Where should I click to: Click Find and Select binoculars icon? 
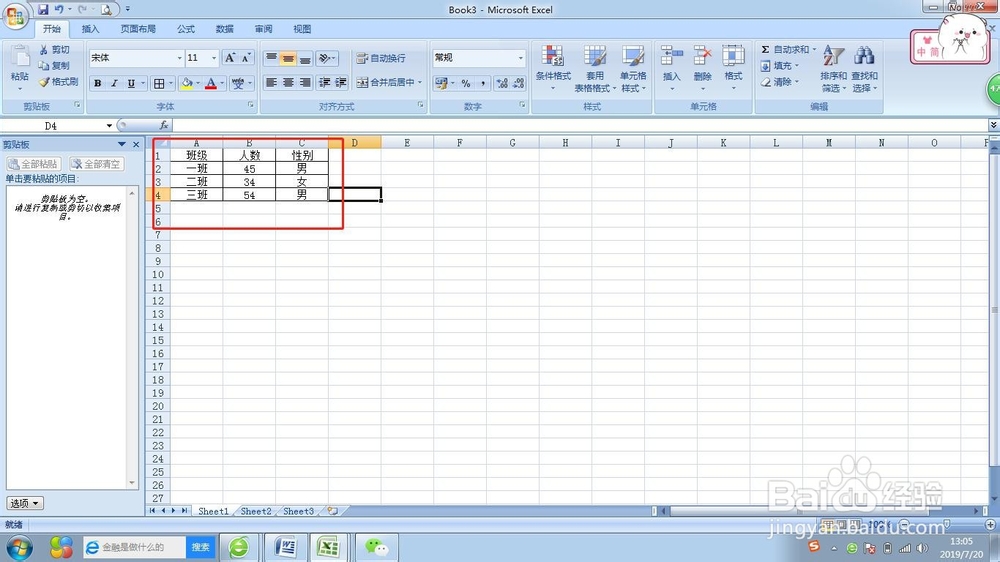[x=864, y=56]
